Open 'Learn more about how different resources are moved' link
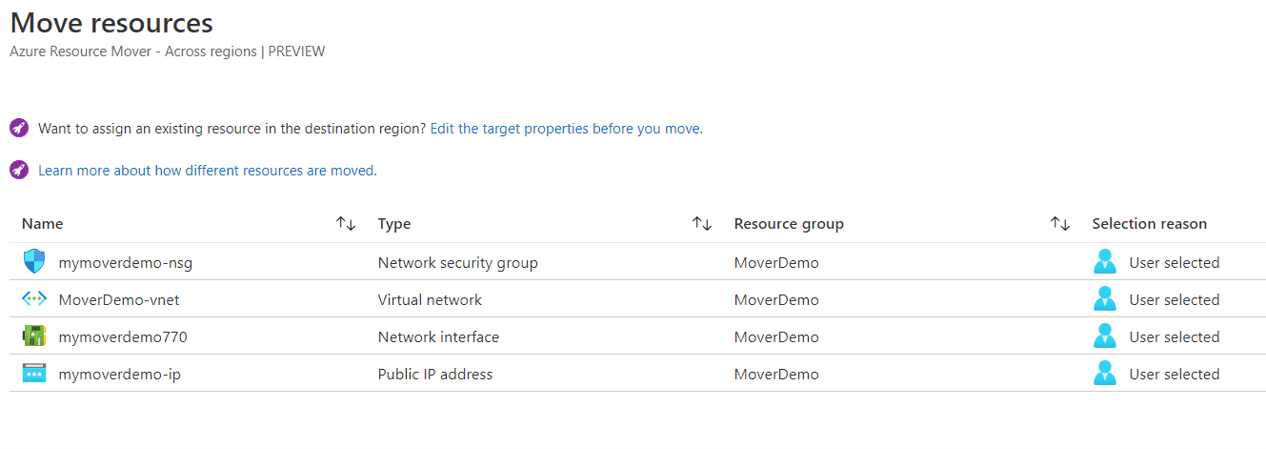 click(206, 170)
